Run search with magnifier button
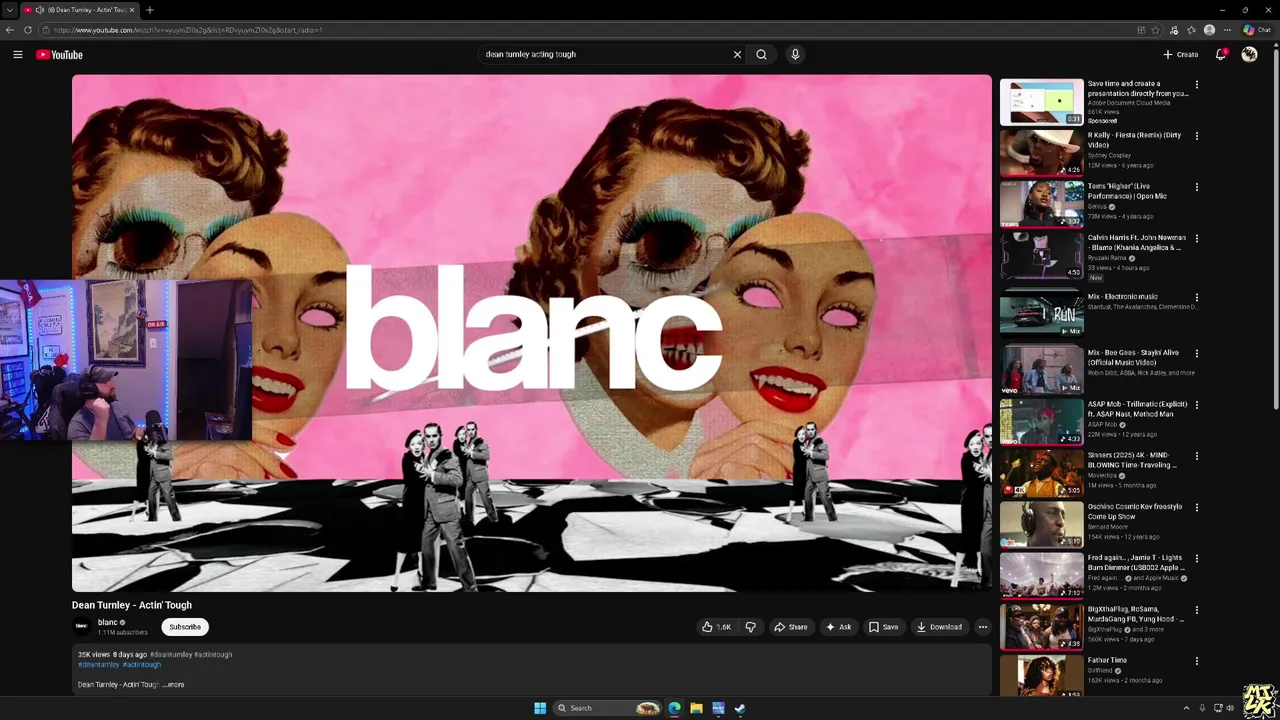This screenshot has width=1280, height=720. 761,55
